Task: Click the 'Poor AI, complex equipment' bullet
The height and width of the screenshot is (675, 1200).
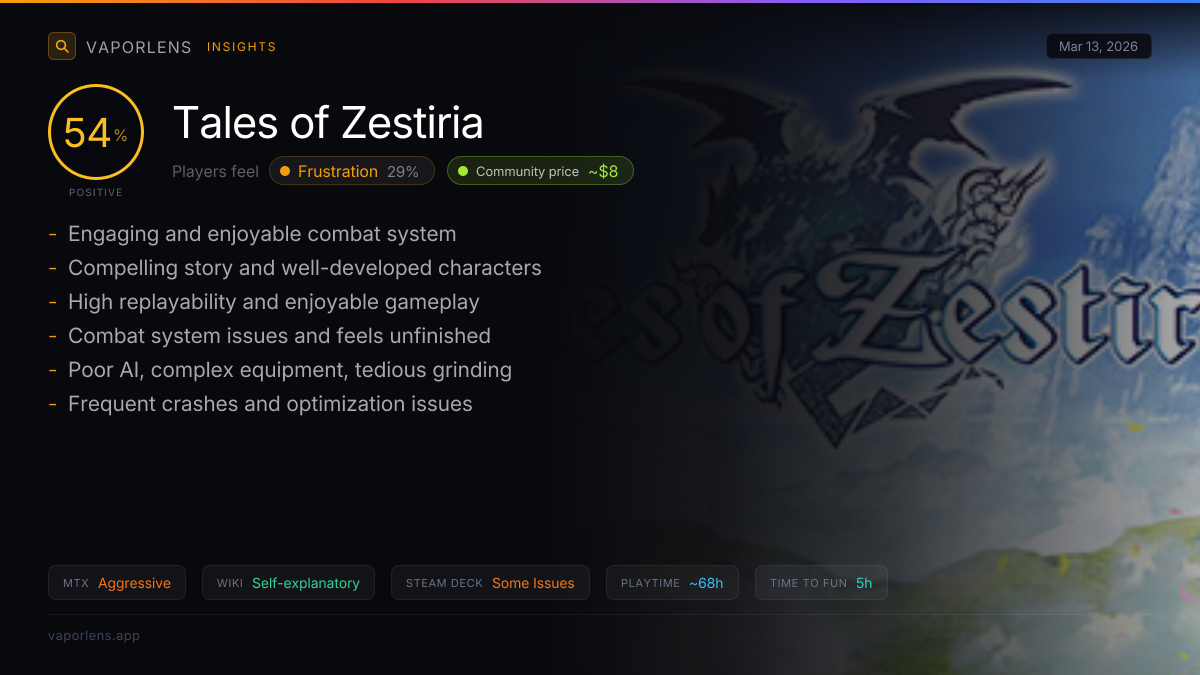Action: [290, 370]
